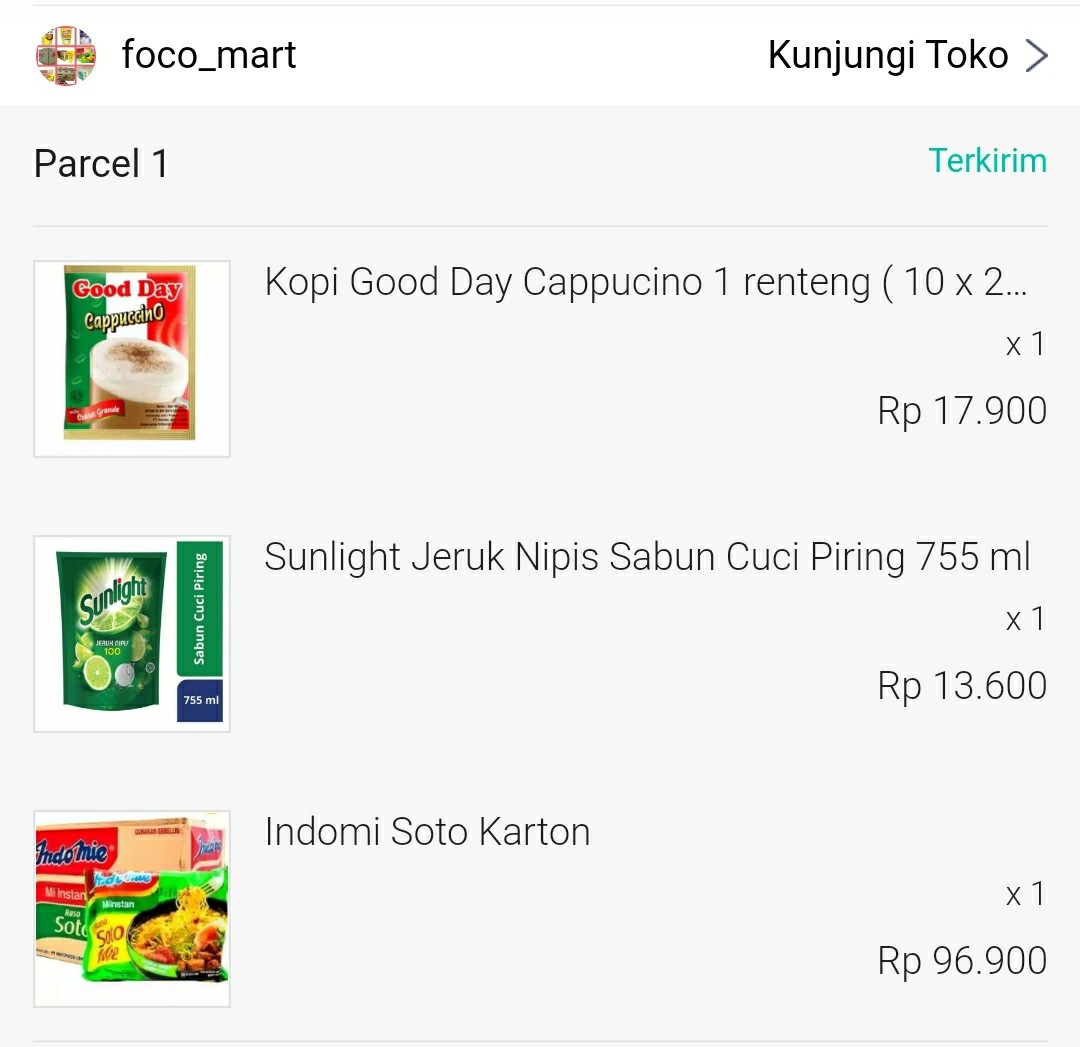Open the Kunjungi Toko link

(x=888, y=55)
